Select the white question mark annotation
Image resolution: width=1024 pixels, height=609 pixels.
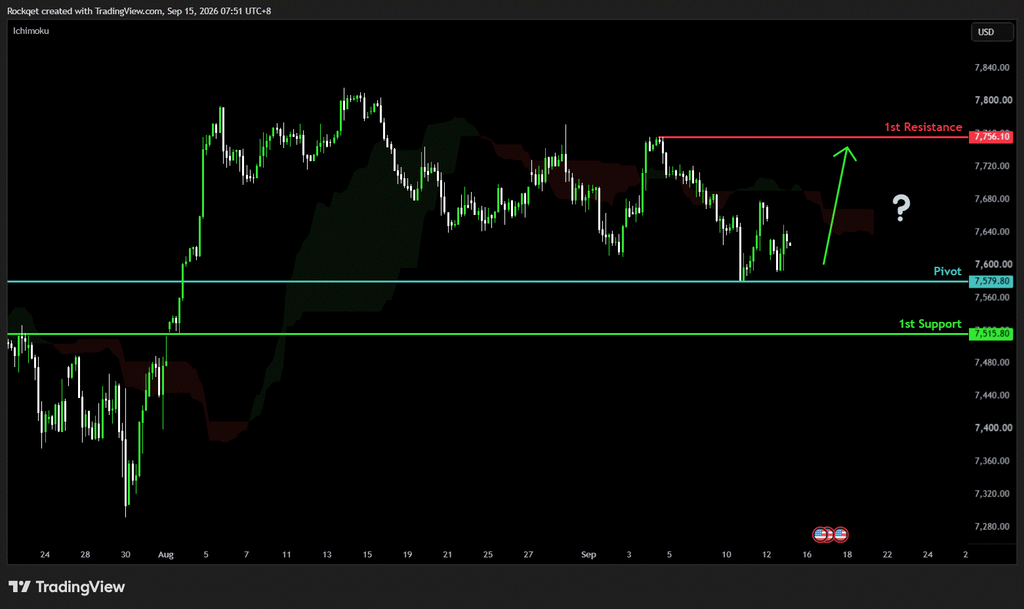point(901,208)
